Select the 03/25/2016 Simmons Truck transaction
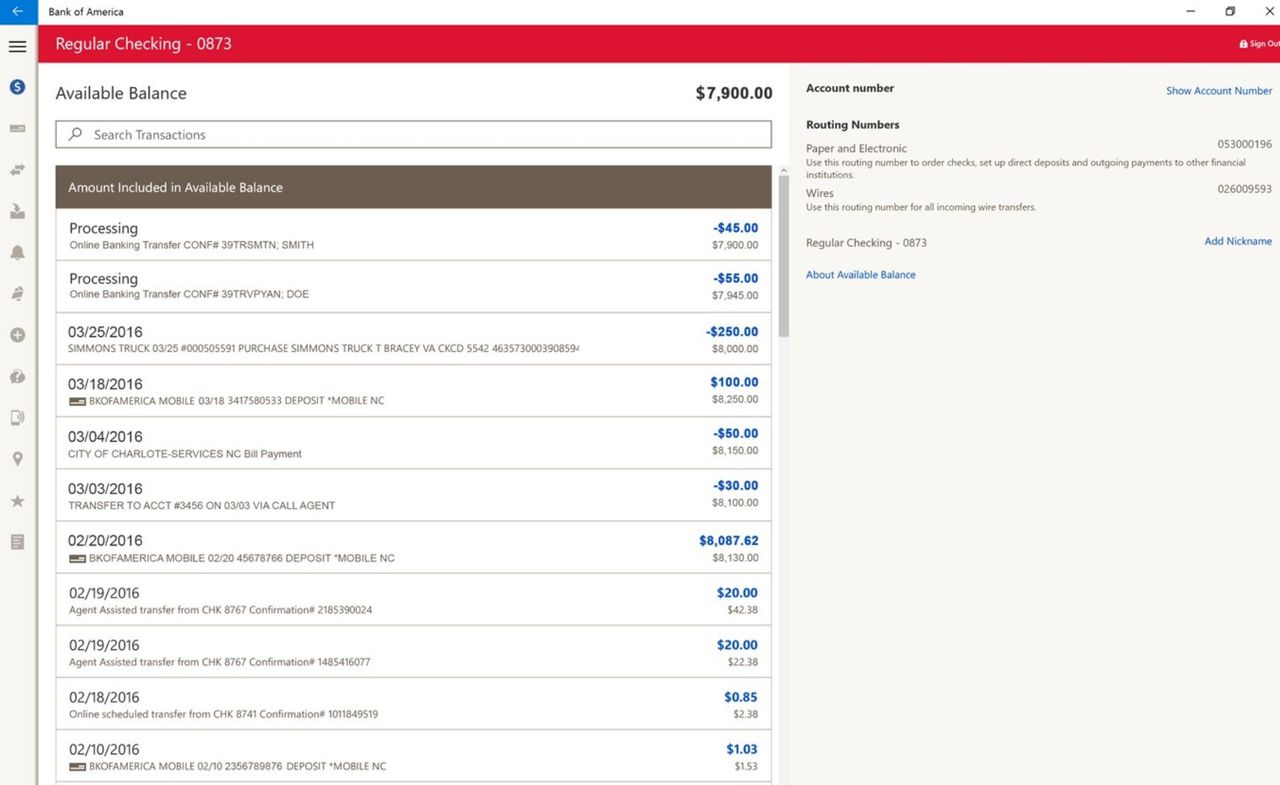The width and height of the screenshot is (1280, 785). 413,339
